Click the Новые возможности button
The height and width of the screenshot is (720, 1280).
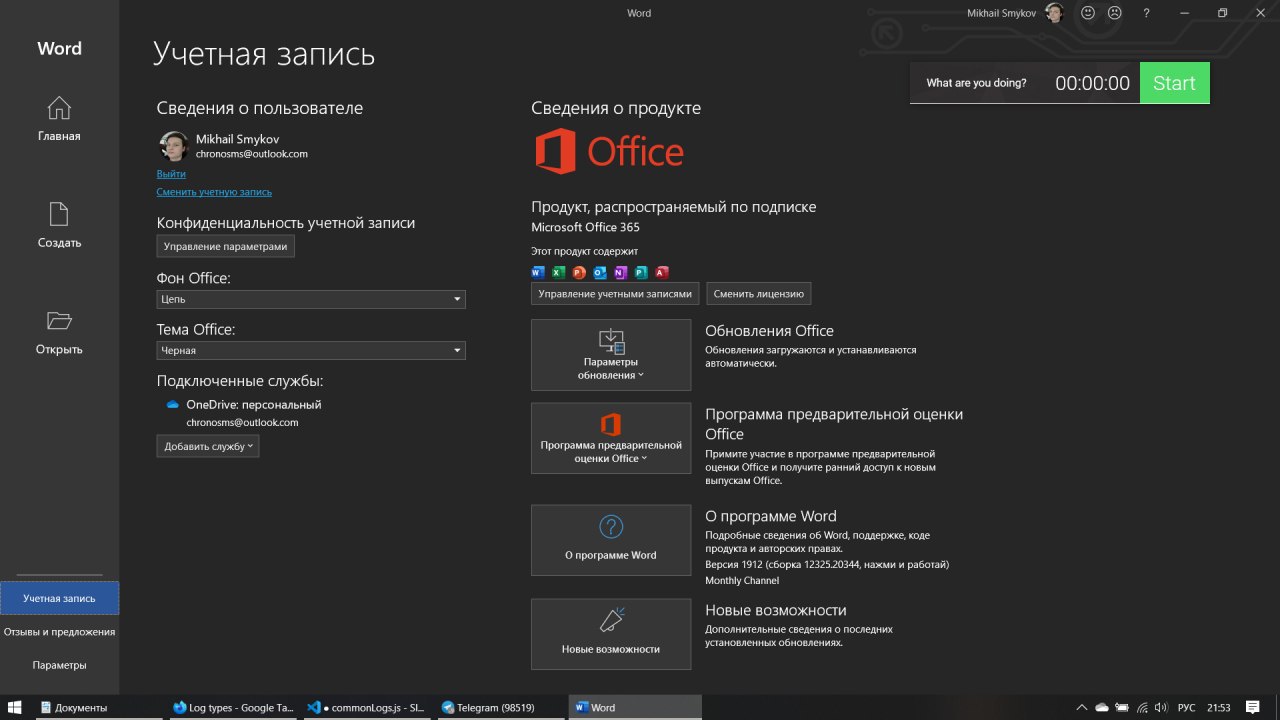(x=611, y=634)
